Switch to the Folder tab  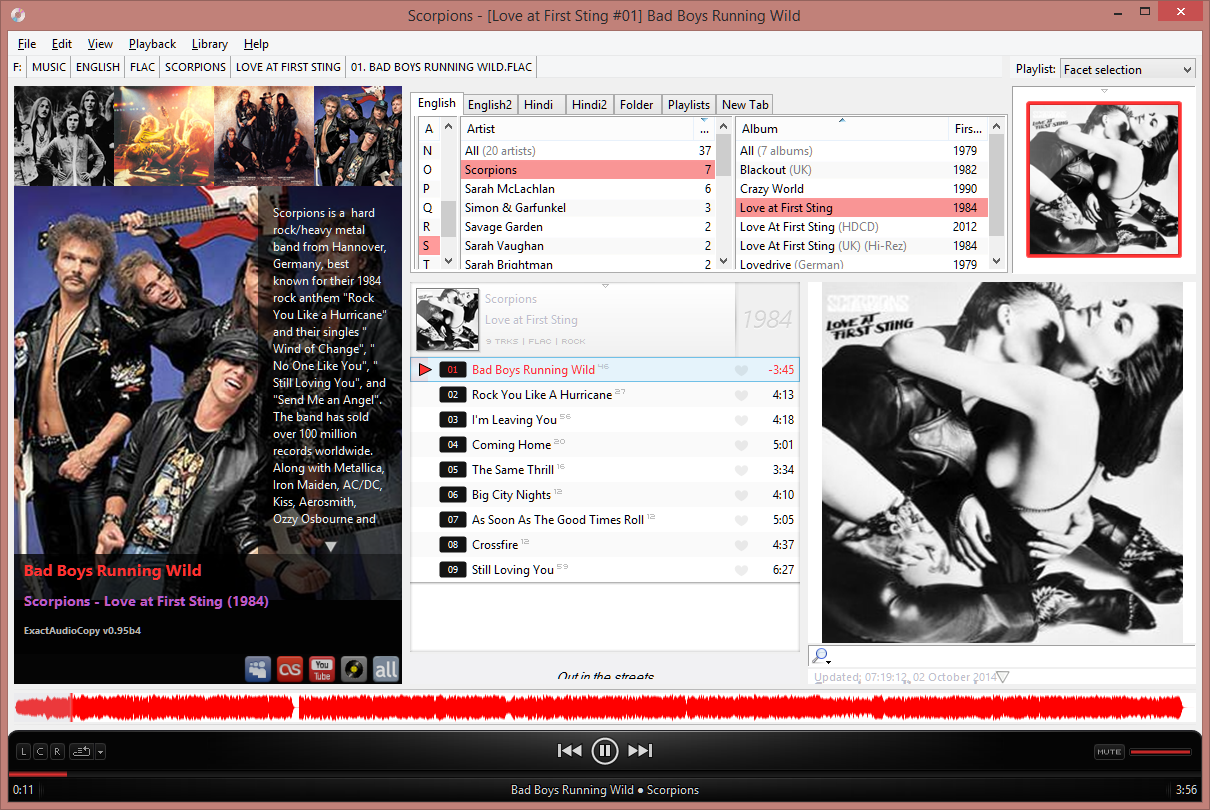636,105
